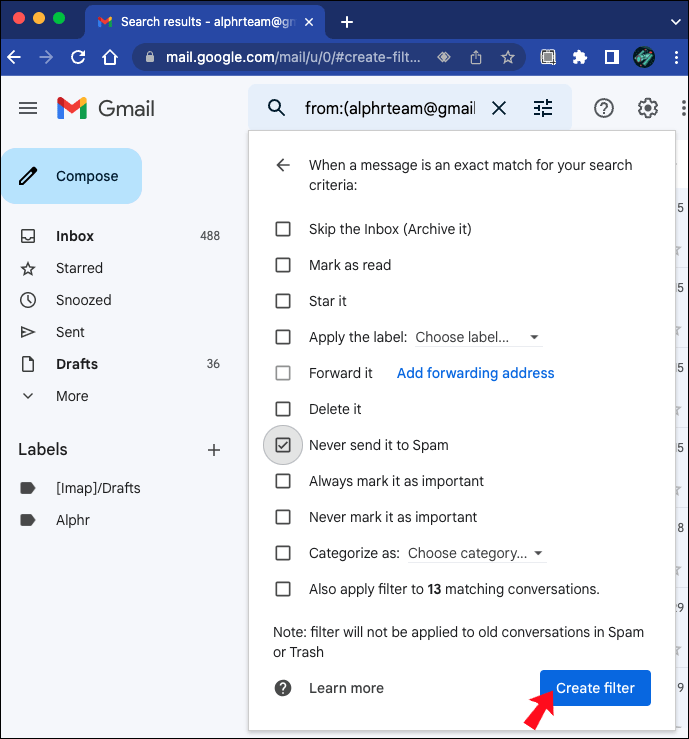This screenshot has width=689, height=739.
Task: Check Delete it option
Action: pyautogui.click(x=283, y=409)
